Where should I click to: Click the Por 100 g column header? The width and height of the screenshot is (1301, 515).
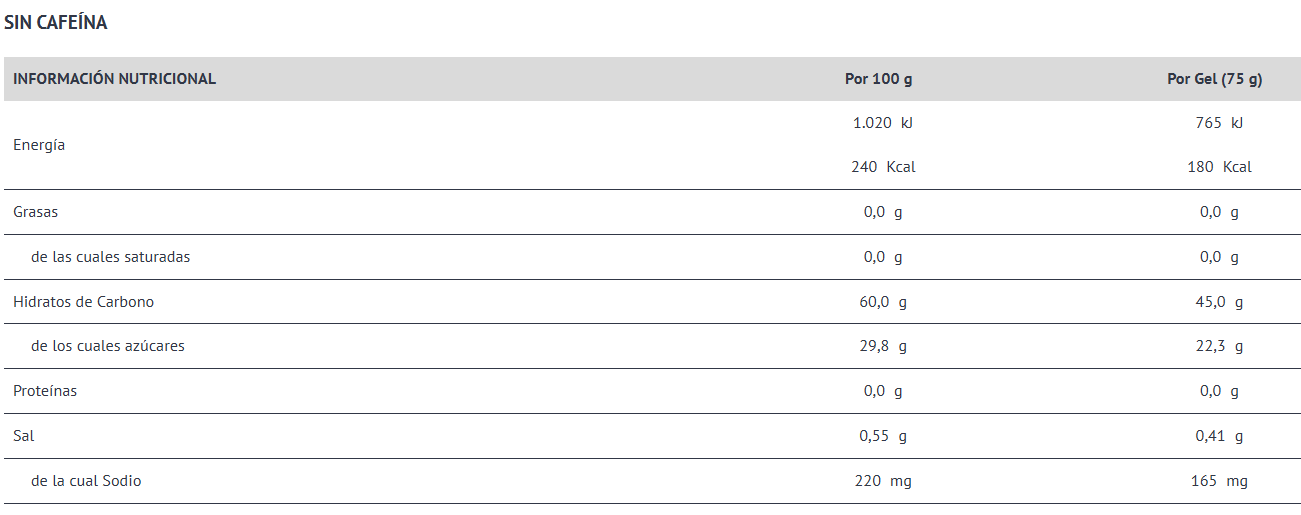point(878,79)
